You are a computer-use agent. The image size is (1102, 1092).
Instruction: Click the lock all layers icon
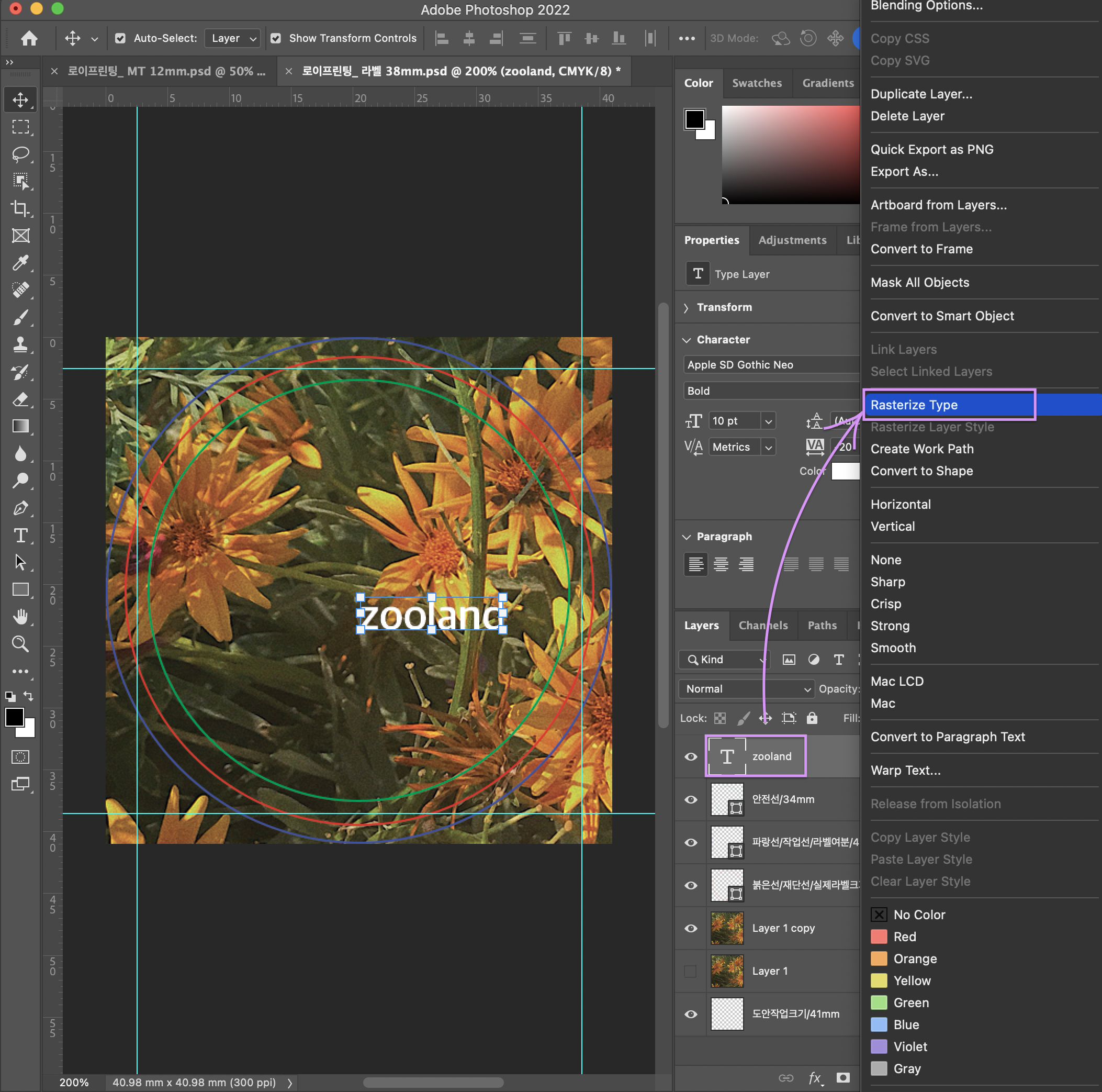(x=812, y=718)
